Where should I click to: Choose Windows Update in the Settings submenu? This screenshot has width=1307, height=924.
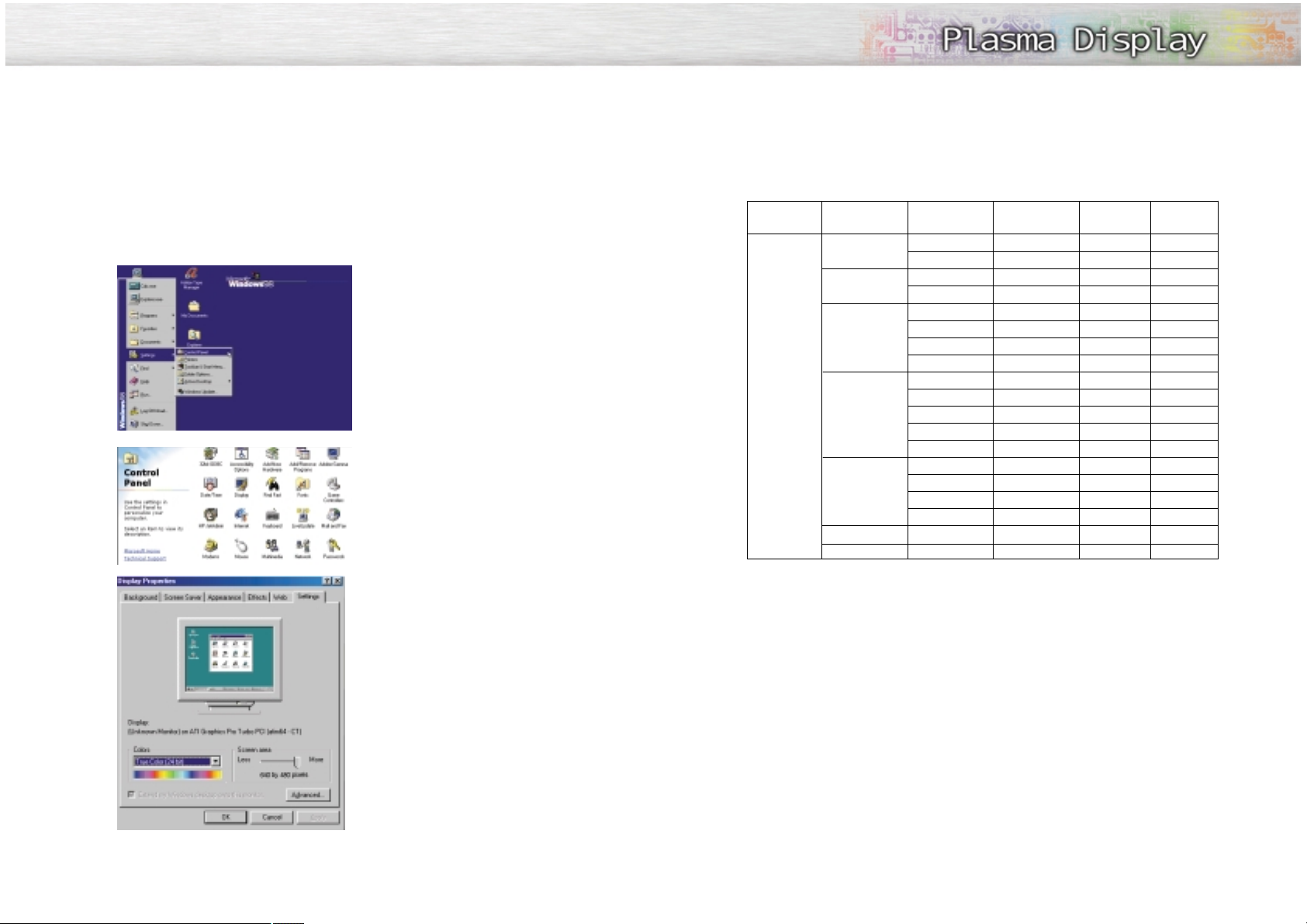tap(204, 392)
